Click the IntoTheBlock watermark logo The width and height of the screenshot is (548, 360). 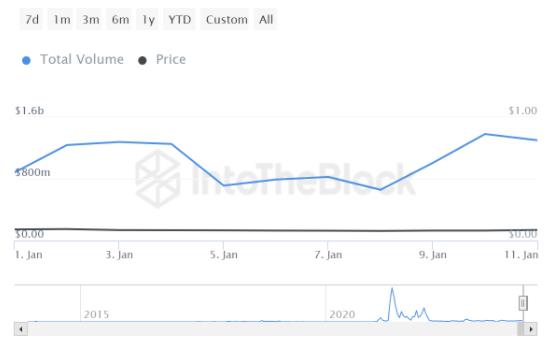point(158,178)
